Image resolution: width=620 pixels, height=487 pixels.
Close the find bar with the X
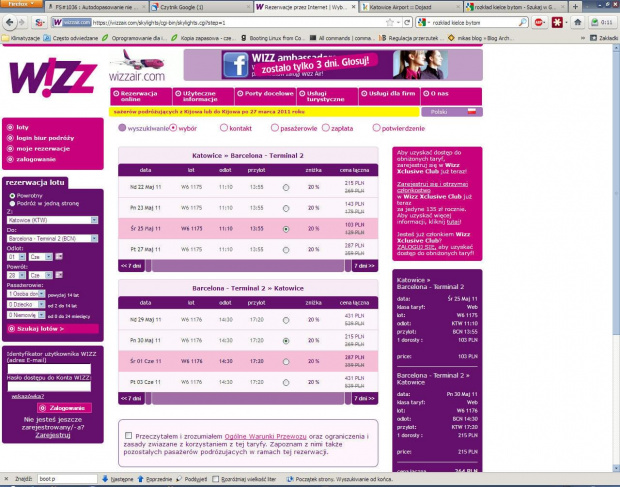[x=6, y=479]
